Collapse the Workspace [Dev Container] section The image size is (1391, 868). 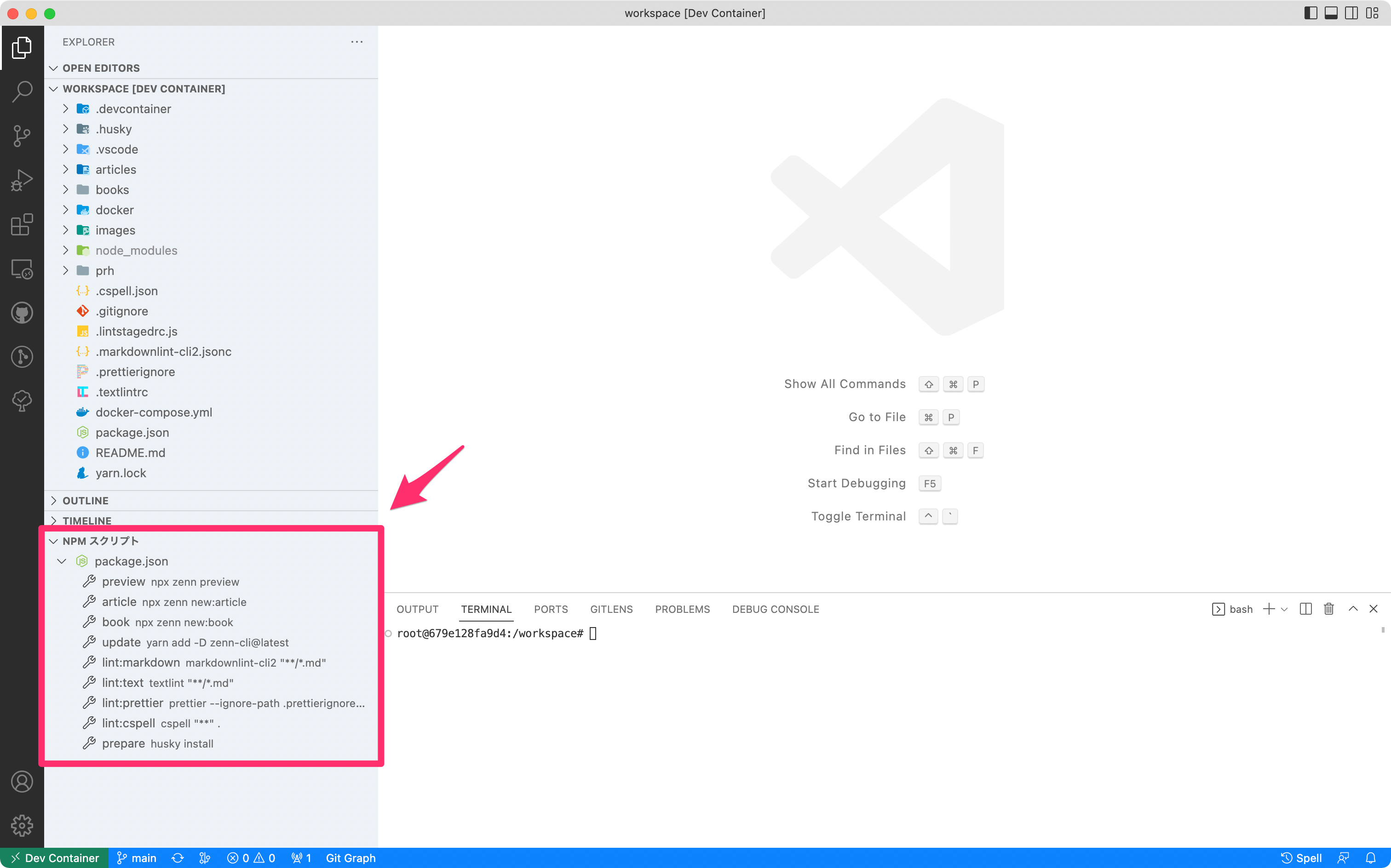click(211, 88)
